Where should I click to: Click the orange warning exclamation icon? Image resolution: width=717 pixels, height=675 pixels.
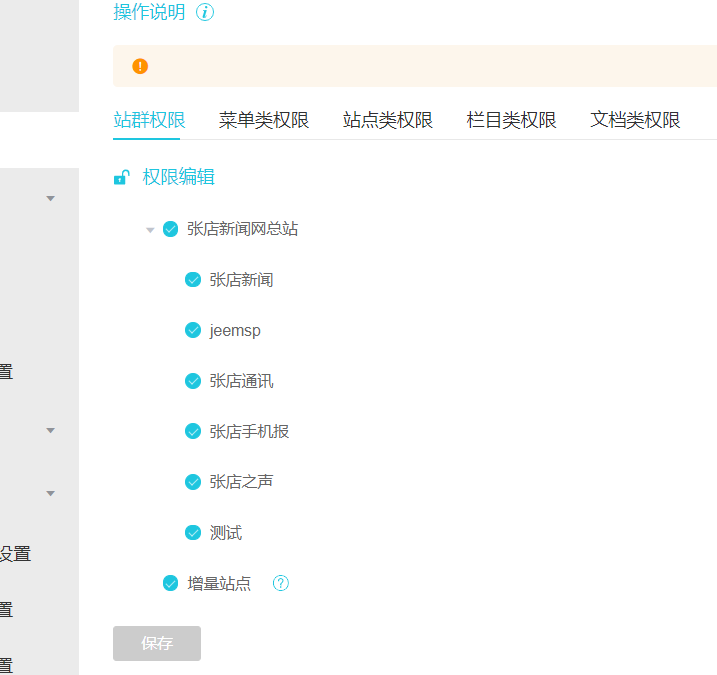point(140,66)
